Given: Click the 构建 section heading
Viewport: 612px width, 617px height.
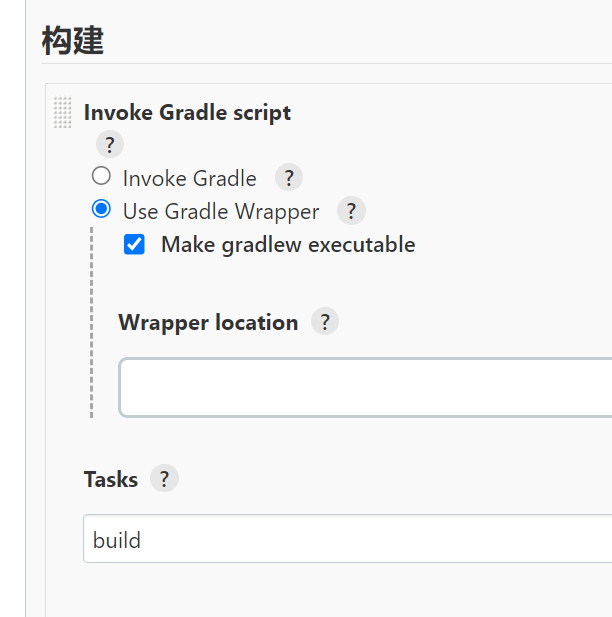Looking at the screenshot, I should (x=72, y=42).
